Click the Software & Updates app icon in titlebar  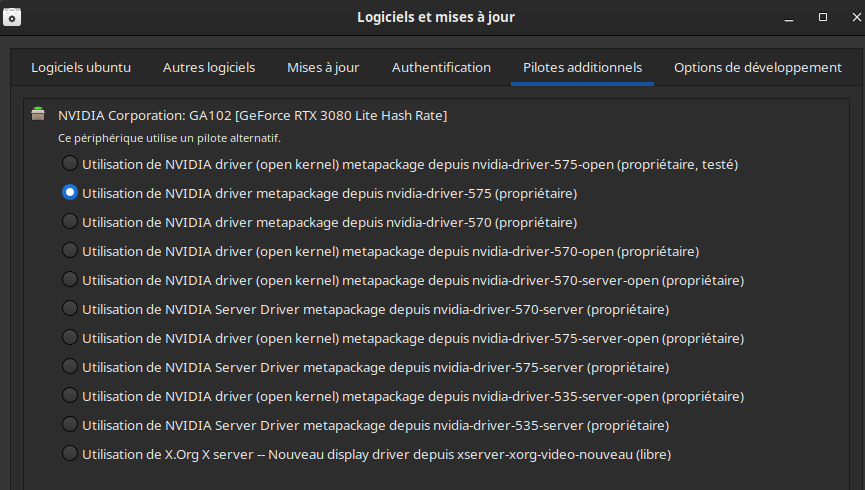pyautogui.click(x=12, y=17)
